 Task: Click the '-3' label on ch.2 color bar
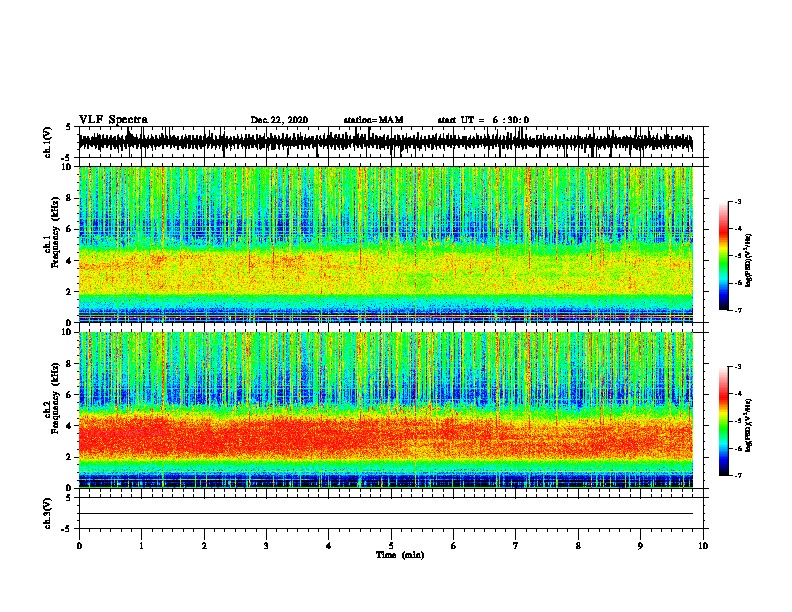[738, 367]
